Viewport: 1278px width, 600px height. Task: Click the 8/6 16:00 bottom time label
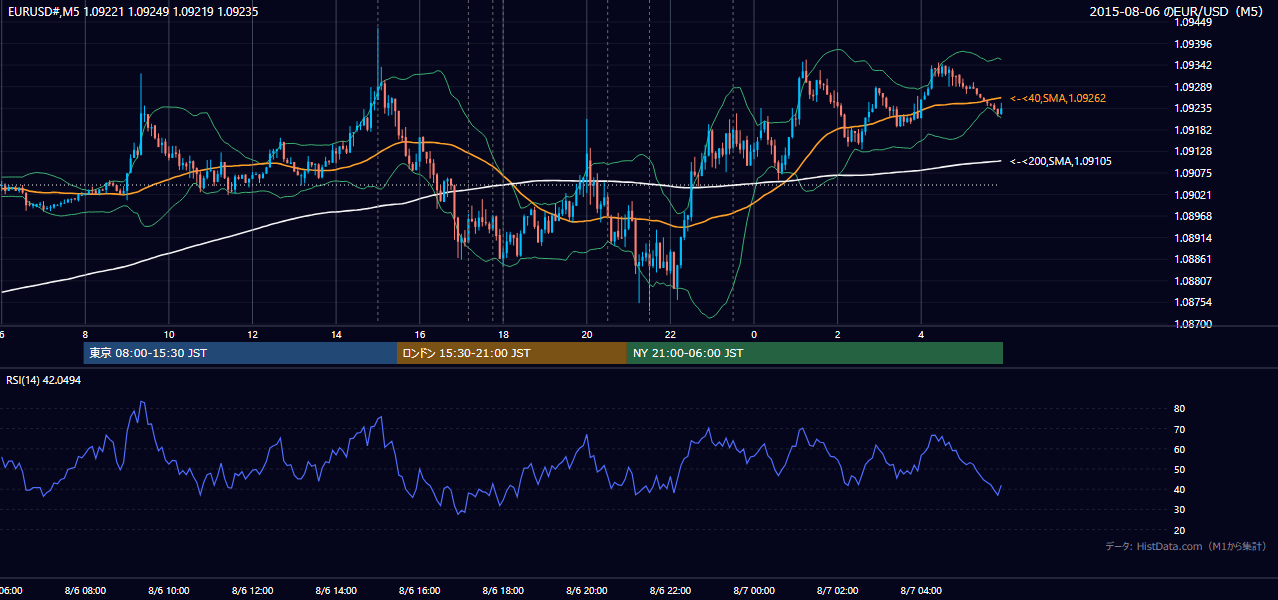(x=420, y=591)
